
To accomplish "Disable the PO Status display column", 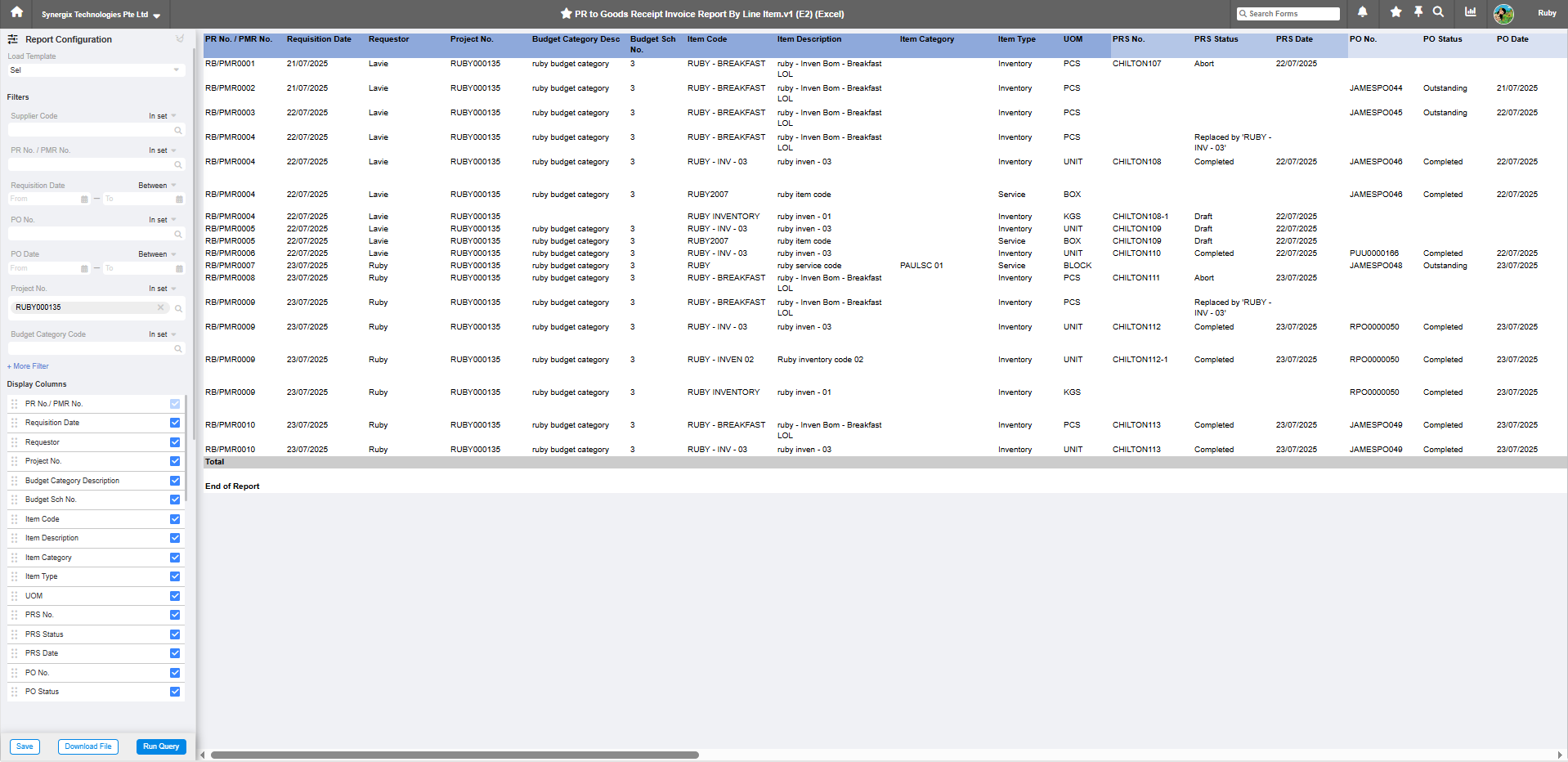I will click(175, 692).
